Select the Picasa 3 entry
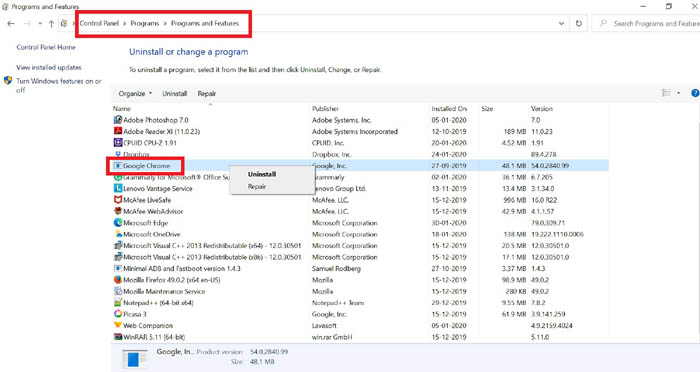This screenshot has width=700, height=372. click(x=135, y=314)
